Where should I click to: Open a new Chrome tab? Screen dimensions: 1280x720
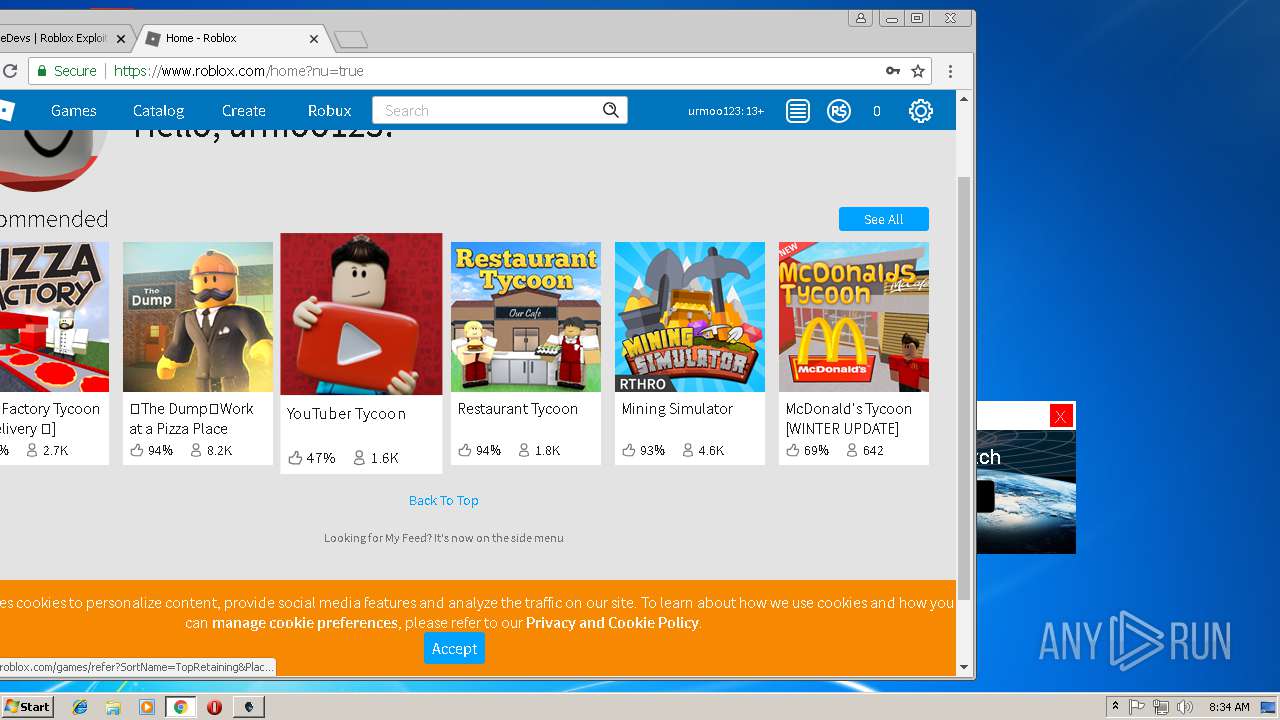click(351, 39)
